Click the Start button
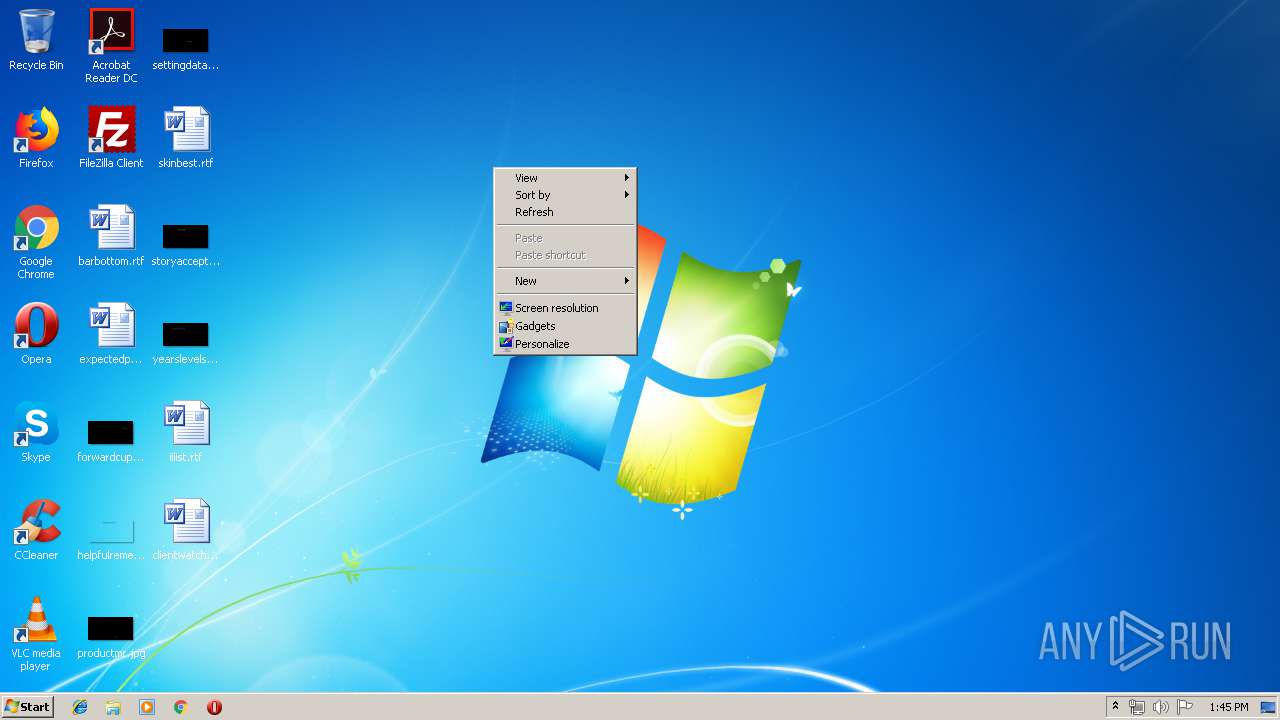 pyautogui.click(x=27, y=707)
